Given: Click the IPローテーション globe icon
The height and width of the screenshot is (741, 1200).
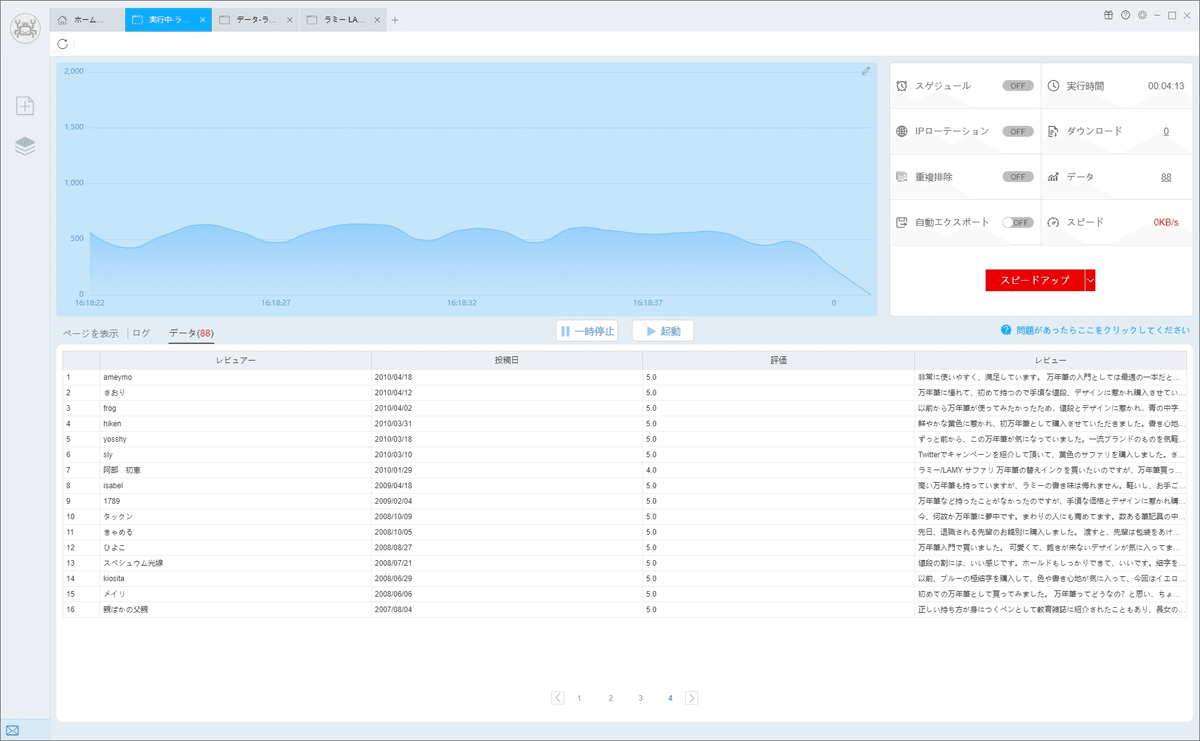Looking at the screenshot, I should click(902, 131).
